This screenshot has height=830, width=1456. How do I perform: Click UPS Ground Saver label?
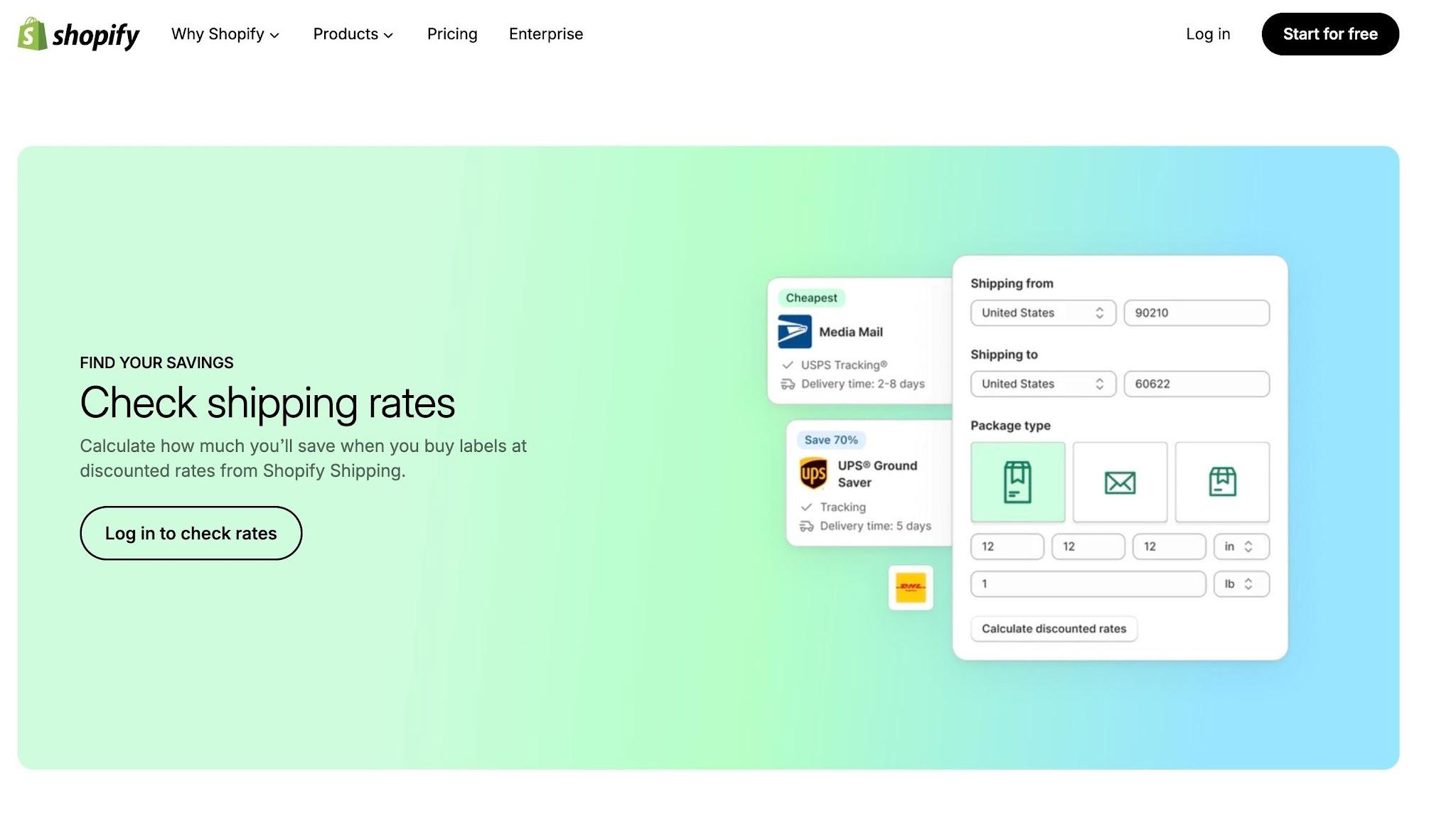pyautogui.click(x=877, y=474)
